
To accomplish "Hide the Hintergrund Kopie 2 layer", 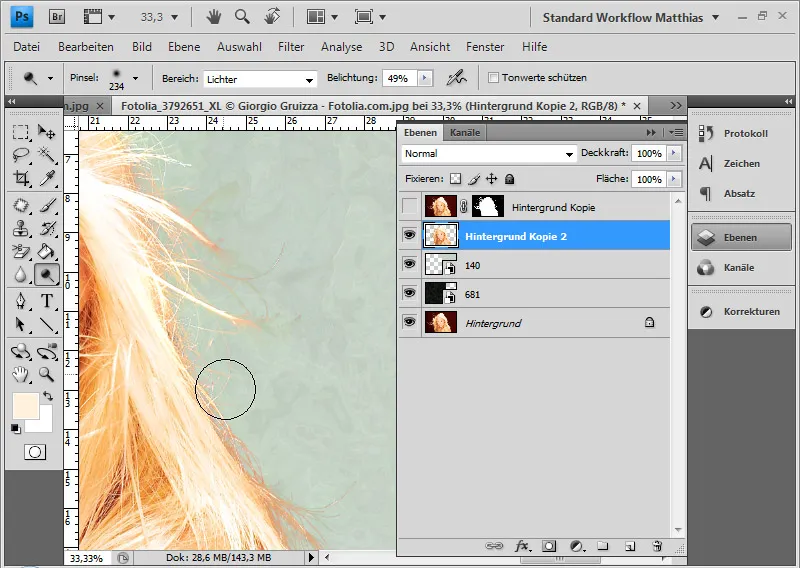I will point(410,235).
